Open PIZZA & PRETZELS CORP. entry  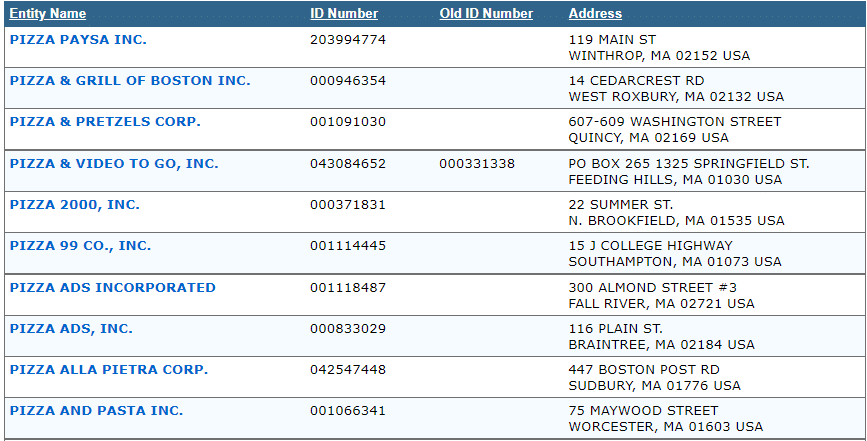[x=105, y=122]
